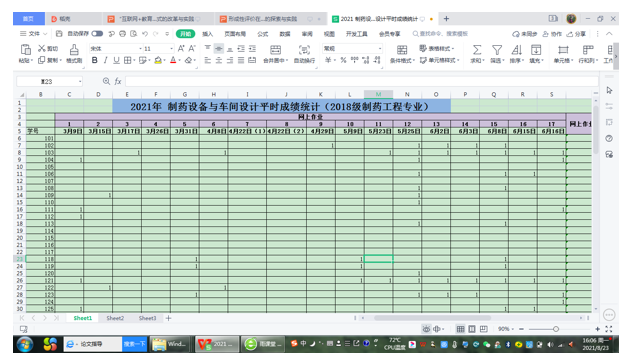This screenshot has height=360, width=640.
Task: Apply Bold formatting with the B icon
Action: coord(94,60)
